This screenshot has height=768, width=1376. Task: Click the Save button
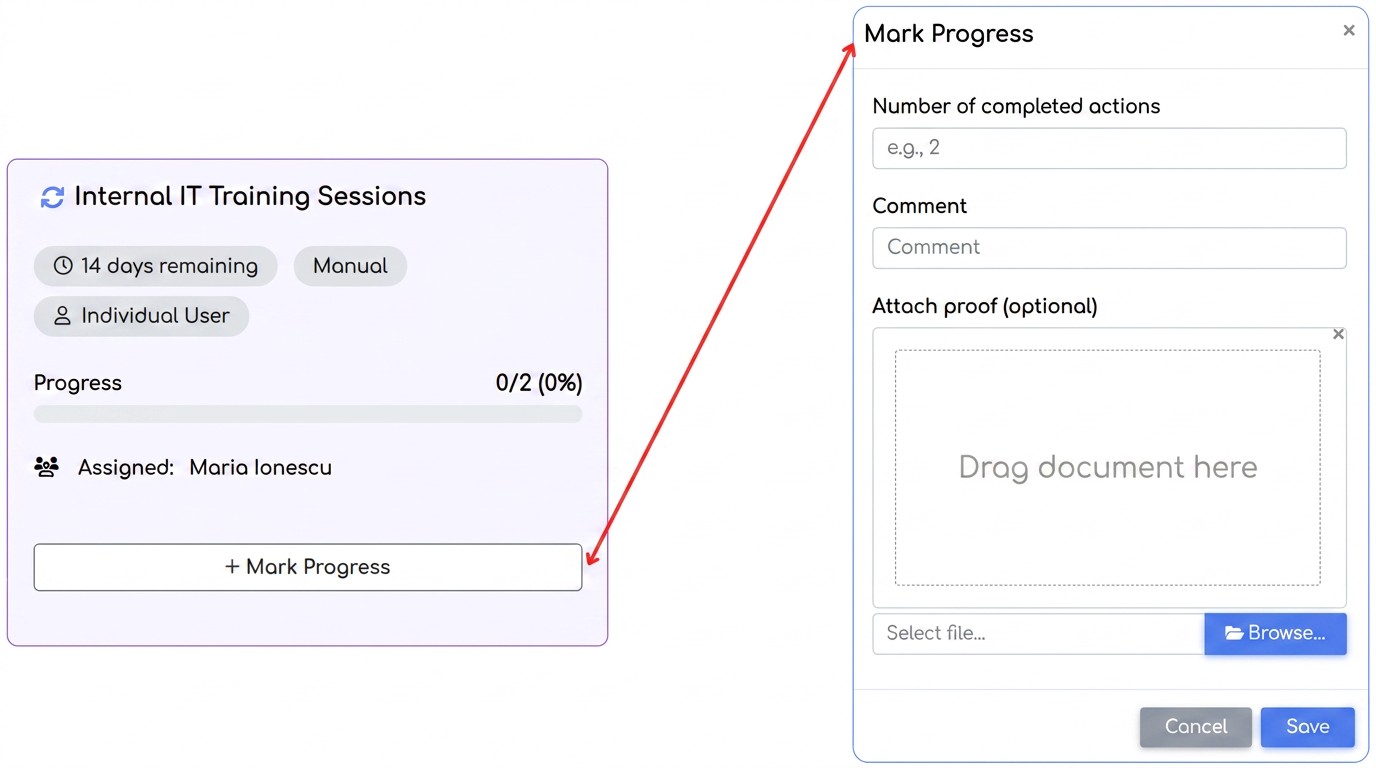click(1308, 727)
